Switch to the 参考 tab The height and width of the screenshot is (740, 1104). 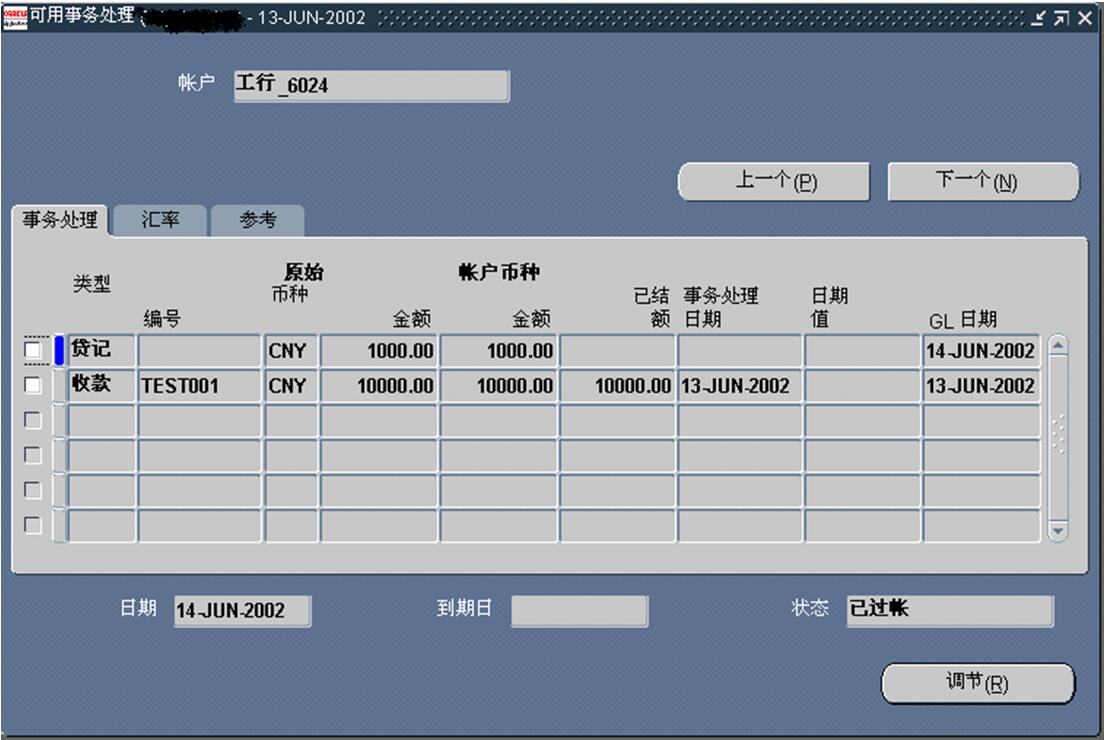click(x=257, y=221)
